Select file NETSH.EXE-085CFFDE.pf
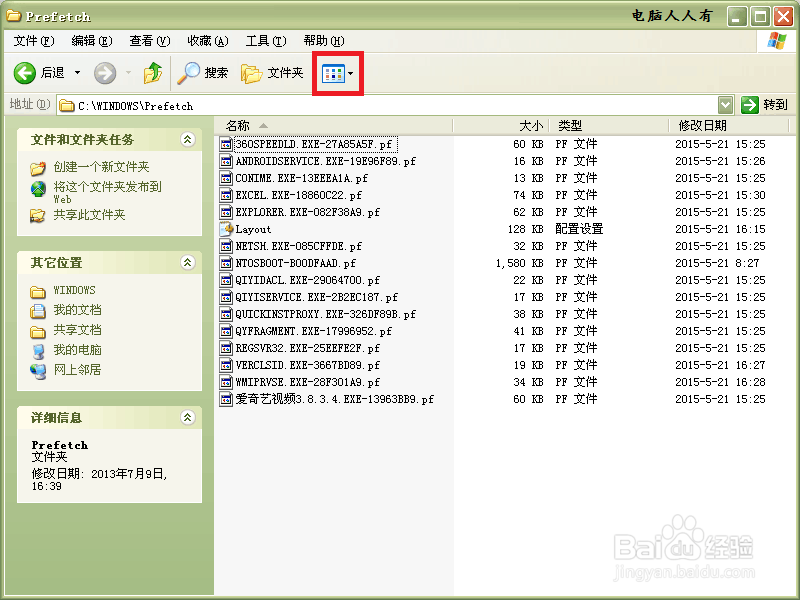 (298, 246)
